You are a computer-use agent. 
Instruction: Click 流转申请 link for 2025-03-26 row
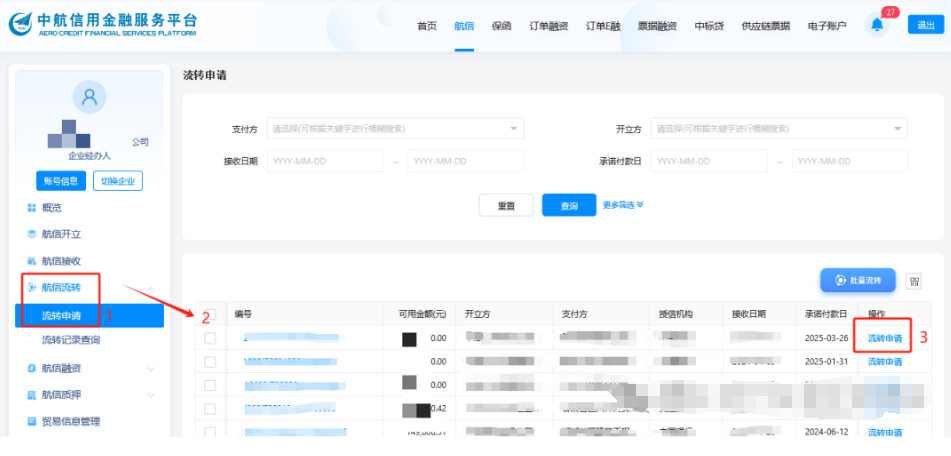point(885,338)
